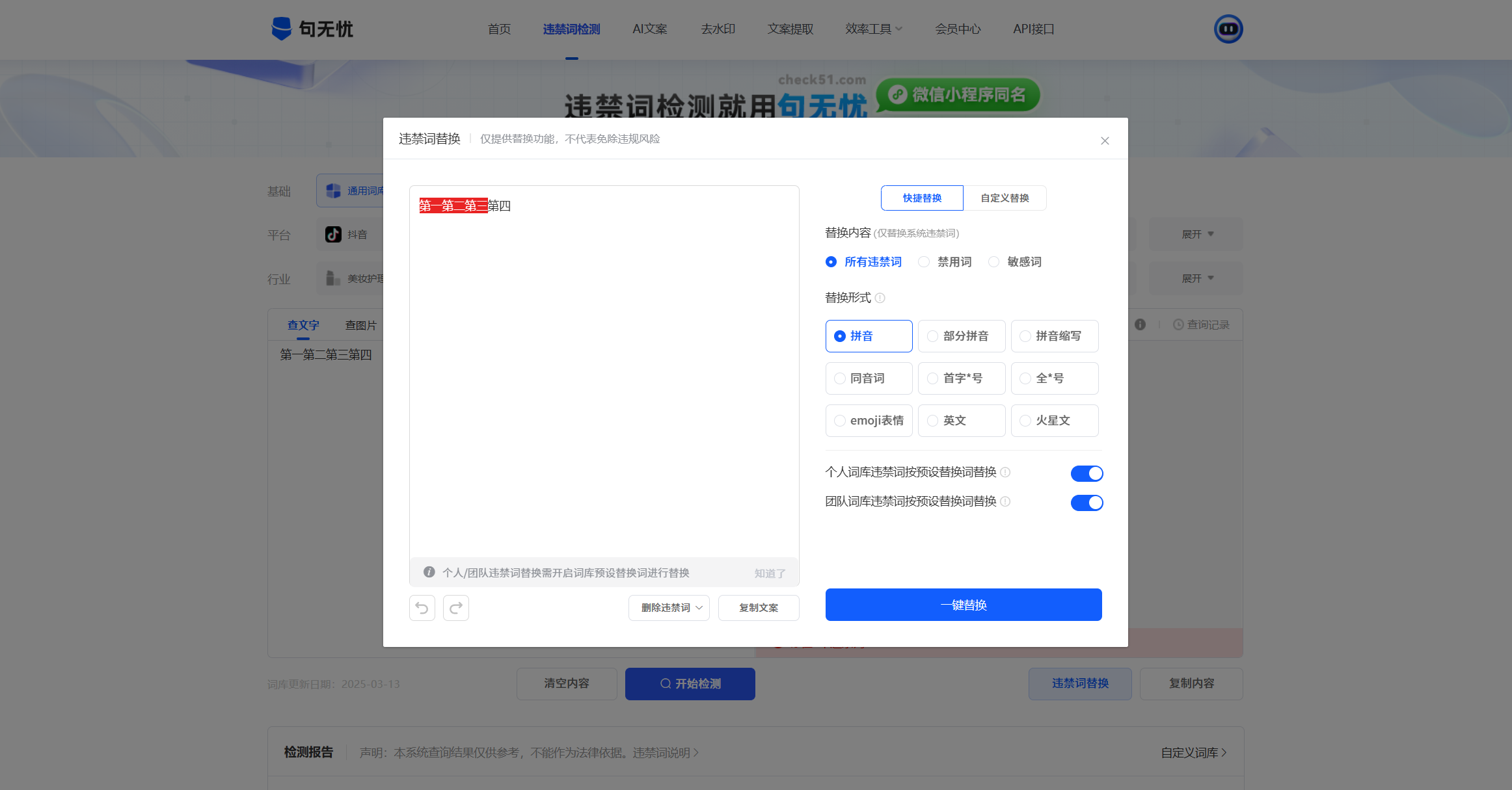Choose 火星文 replacement form
Image resolution: width=1512 pixels, height=790 pixels.
1054,421
